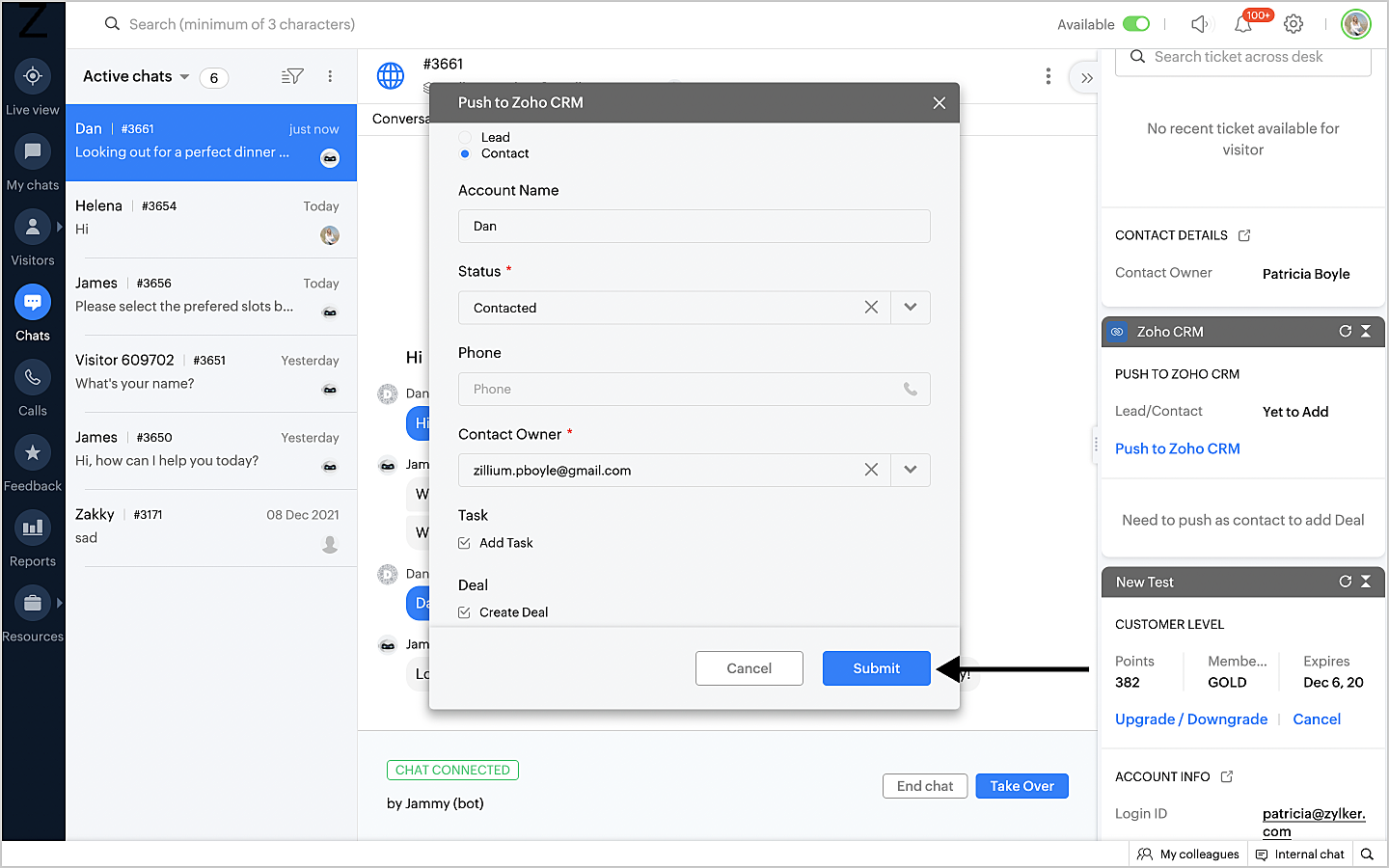Image resolution: width=1389 pixels, height=868 pixels.
Task: Collapse the right side panel
Action: point(1087,78)
